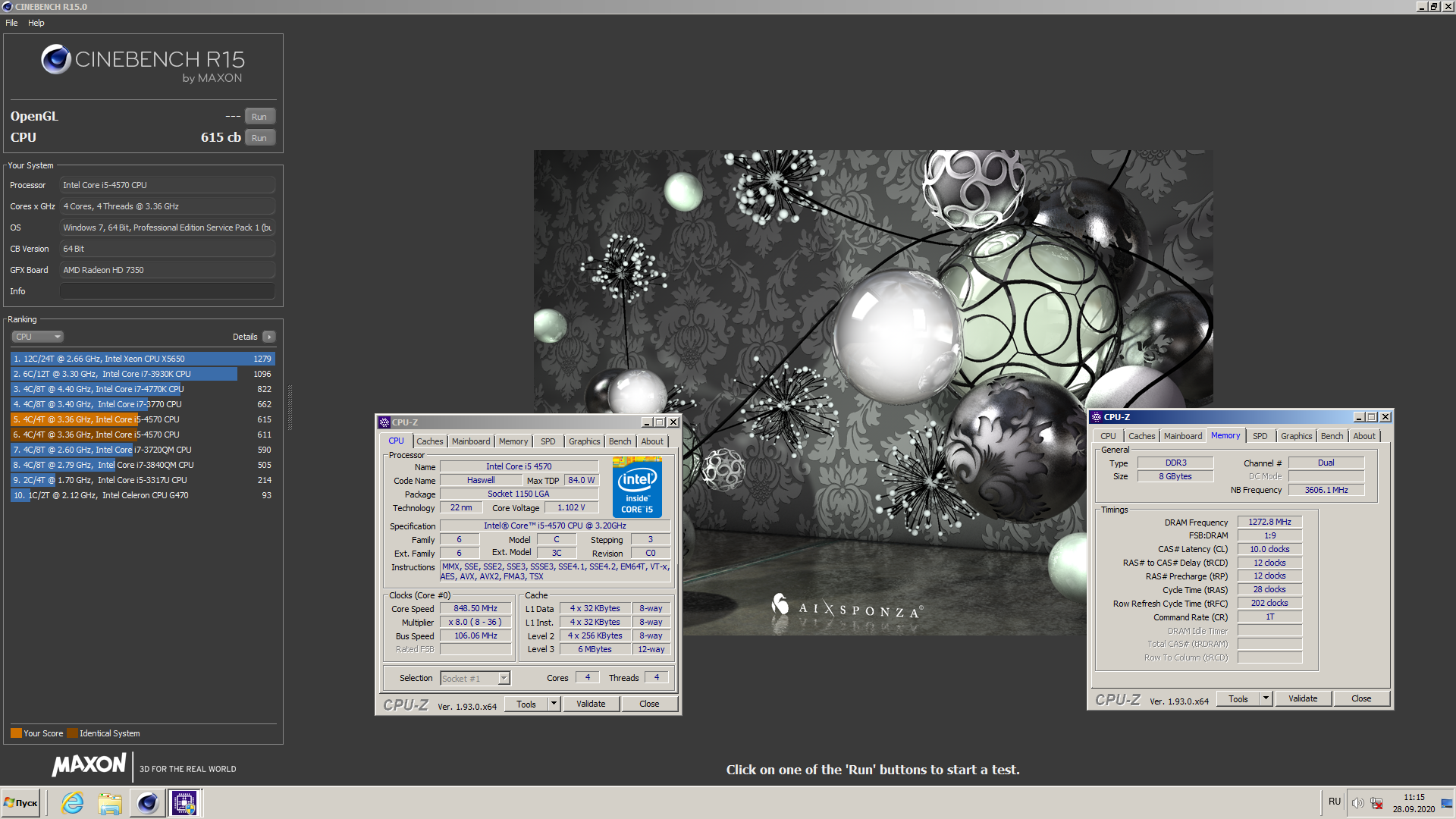Select ranking entry Core i7-3840QM CPU

[x=143, y=465]
